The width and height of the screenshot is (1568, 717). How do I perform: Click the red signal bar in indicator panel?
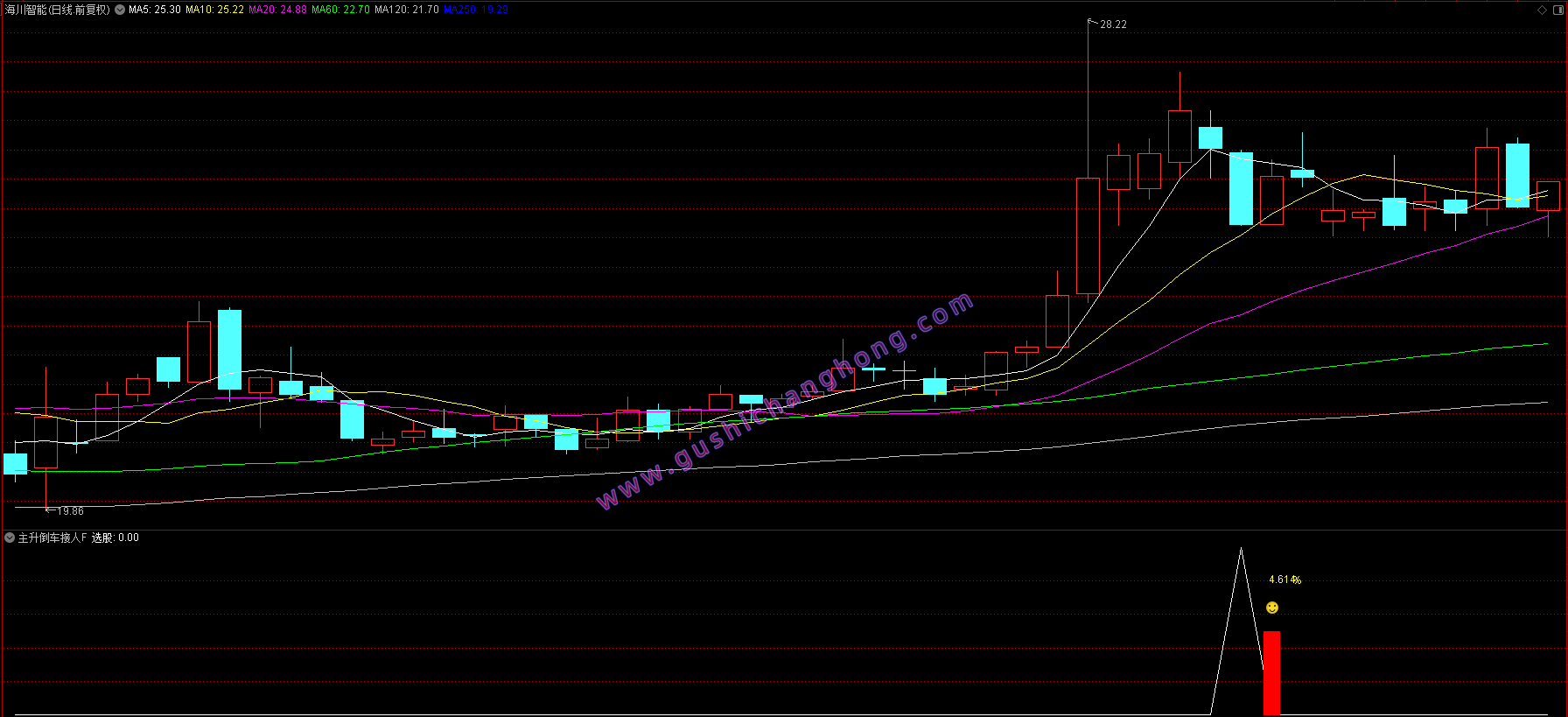(1271, 673)
